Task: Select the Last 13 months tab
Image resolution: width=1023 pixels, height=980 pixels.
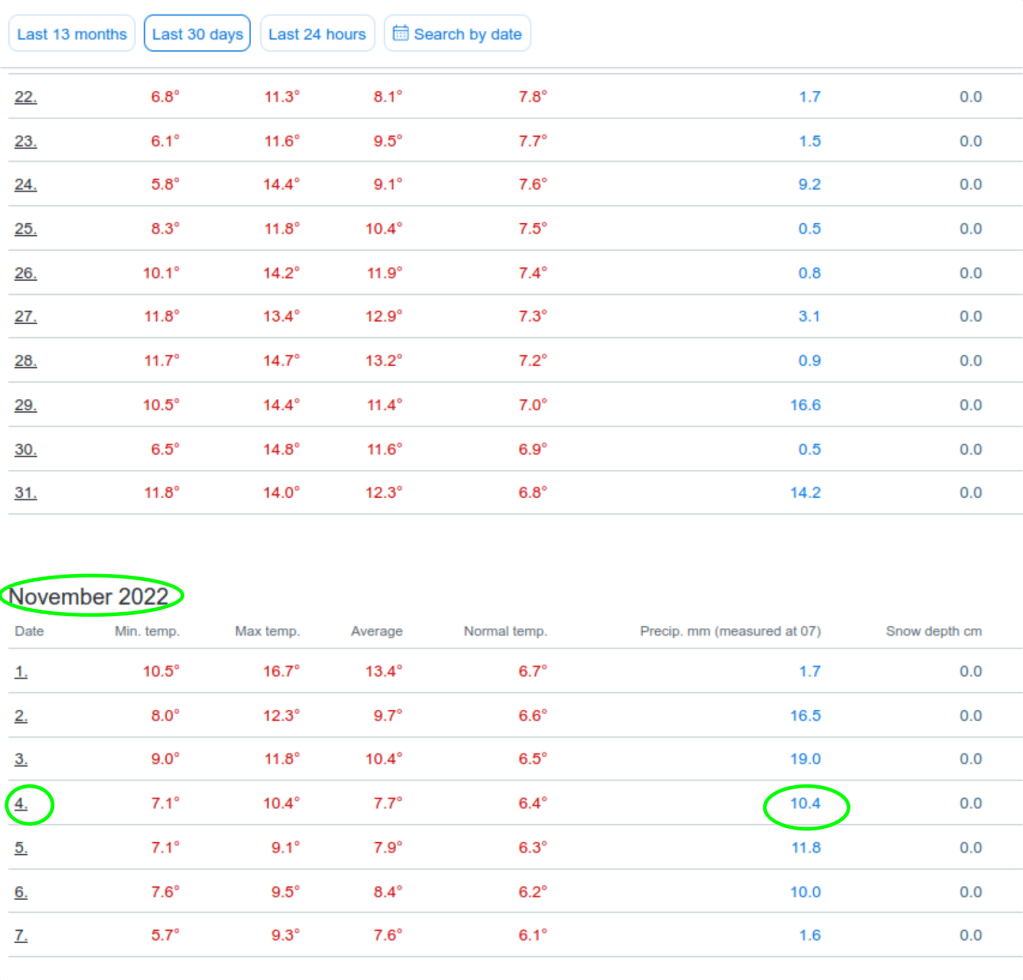Action: click(72, 34)
